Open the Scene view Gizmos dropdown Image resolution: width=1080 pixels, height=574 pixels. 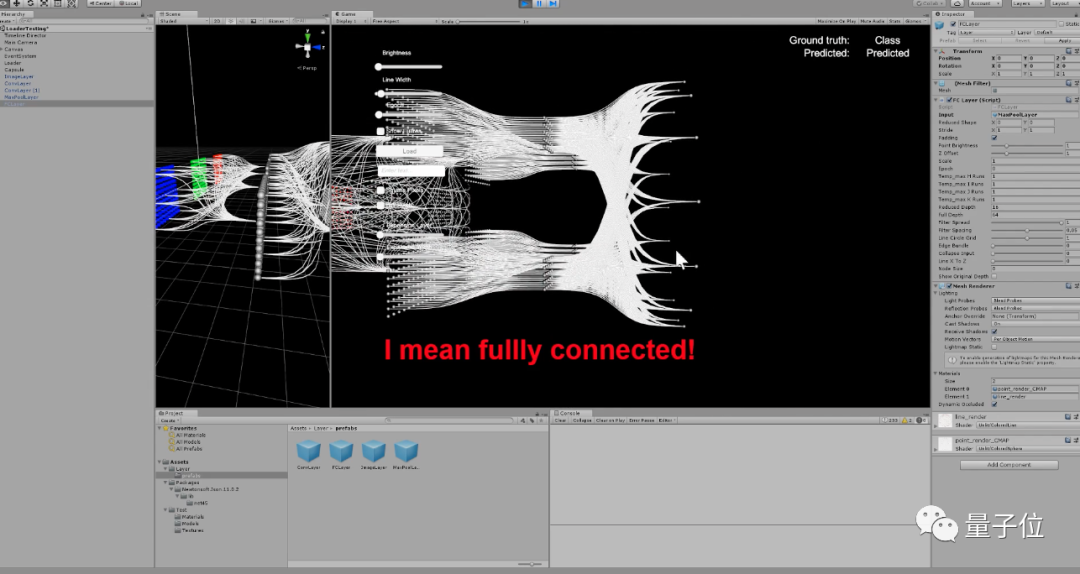pos(278,21)
